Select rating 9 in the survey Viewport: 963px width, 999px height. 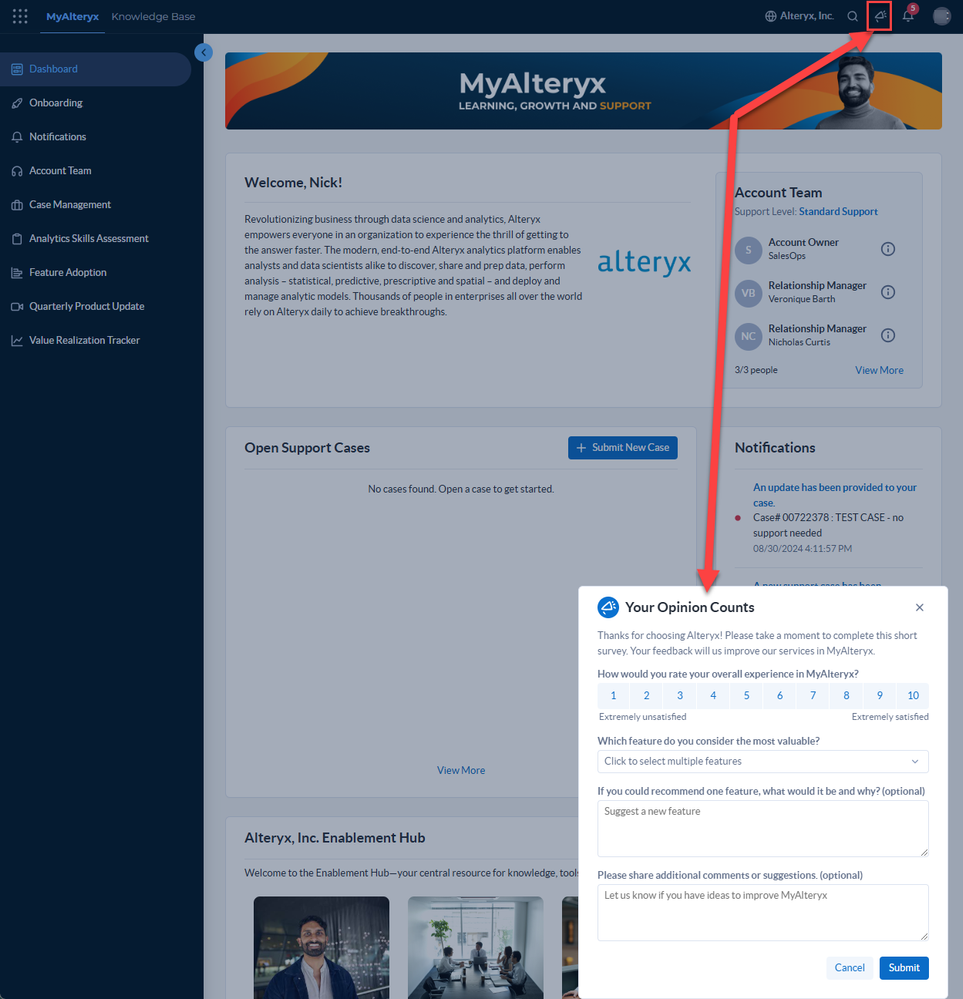coord(880,695)
